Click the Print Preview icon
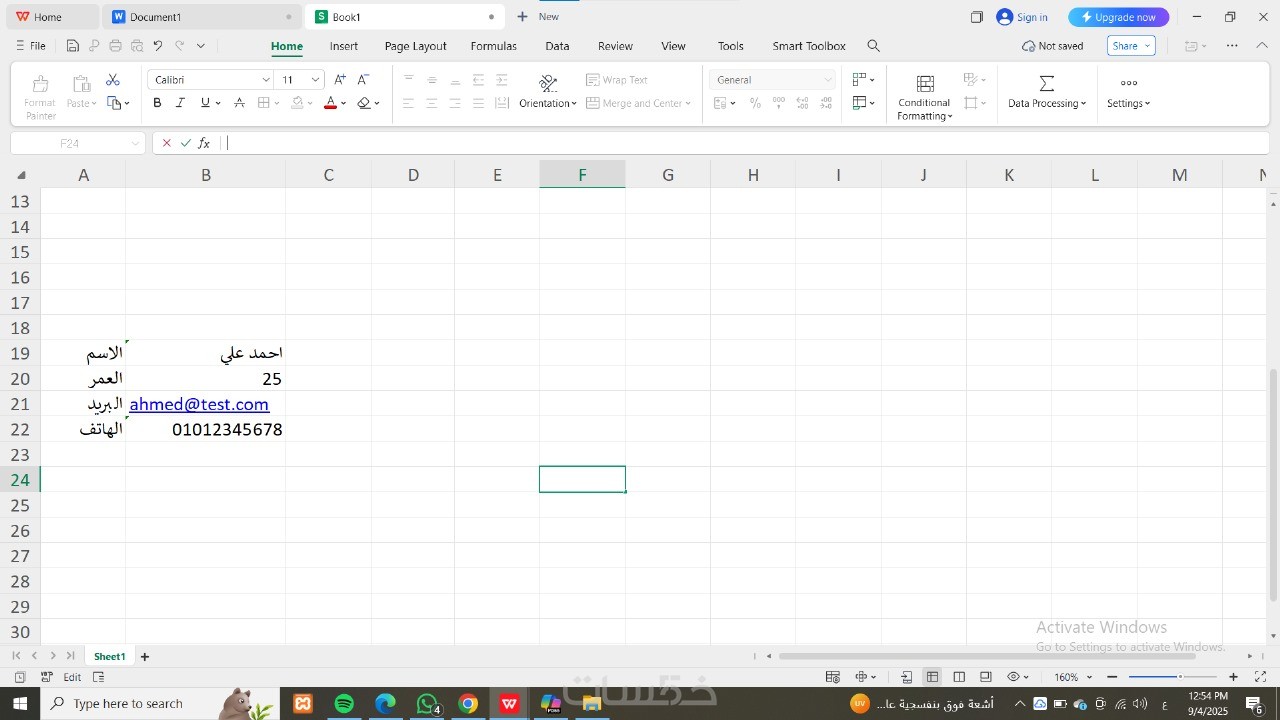 pyautogui.click(x=137, y=46)
